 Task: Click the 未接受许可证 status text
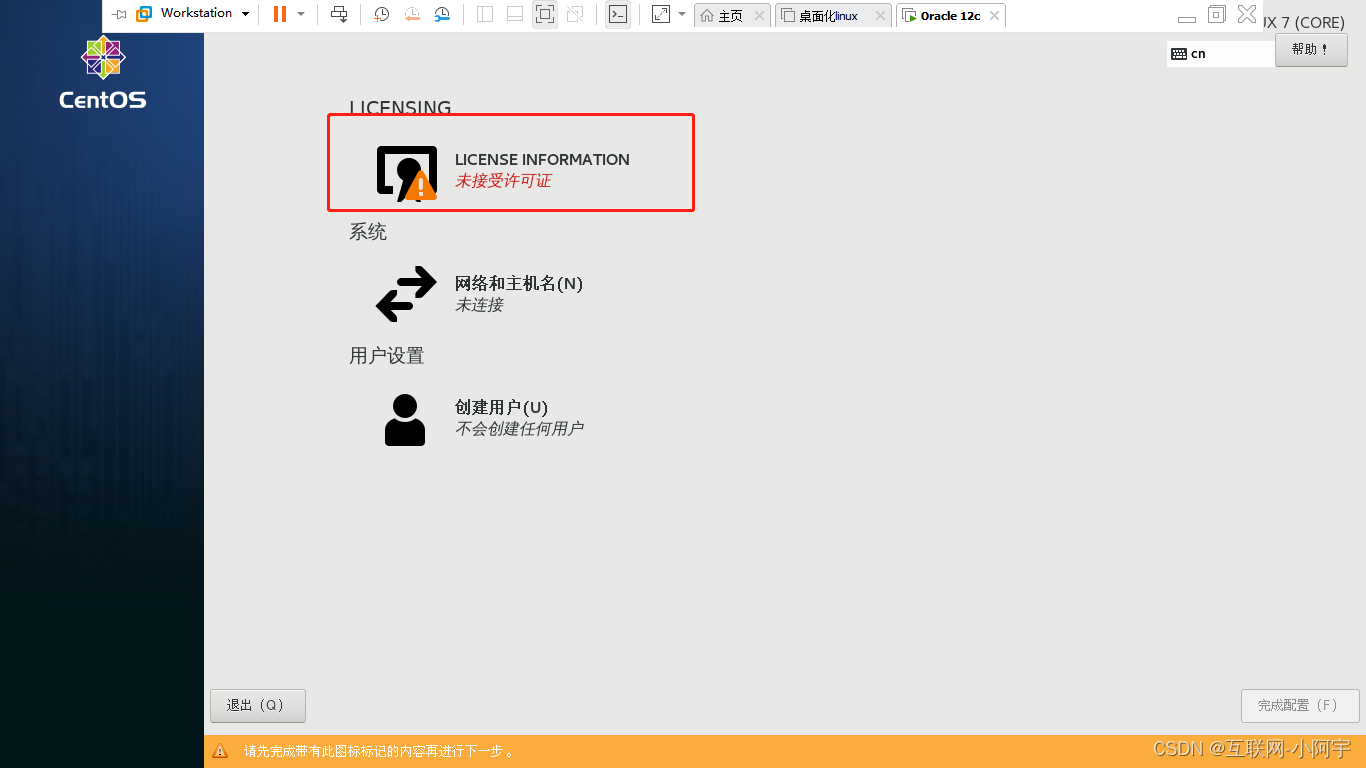[503, 181]
